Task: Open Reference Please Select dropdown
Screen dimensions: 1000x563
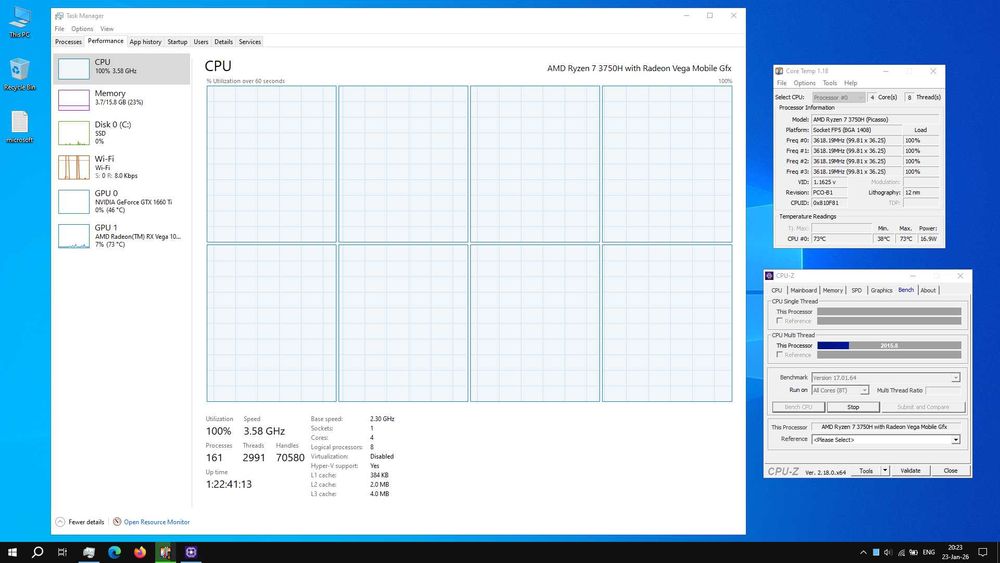Action: pos(885,439)
